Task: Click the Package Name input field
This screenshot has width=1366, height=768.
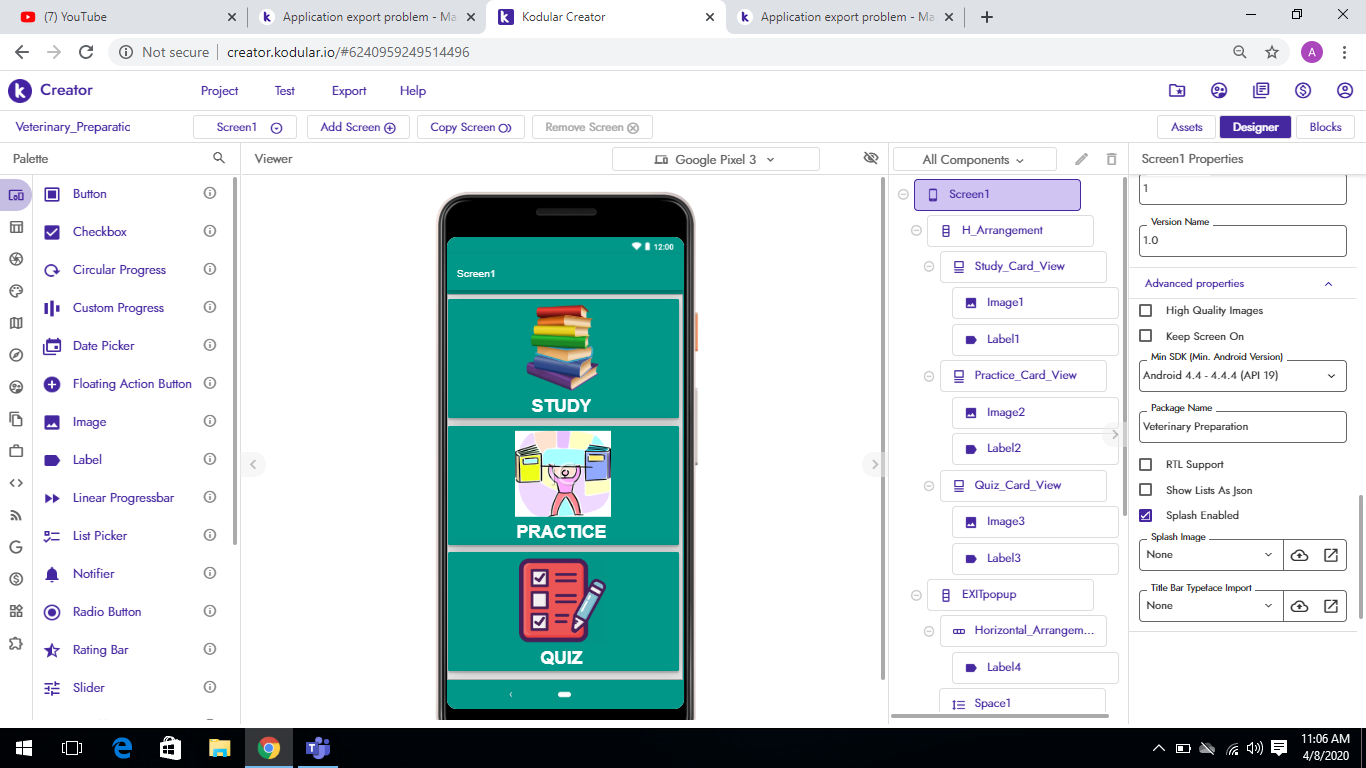Action: 1242,427
